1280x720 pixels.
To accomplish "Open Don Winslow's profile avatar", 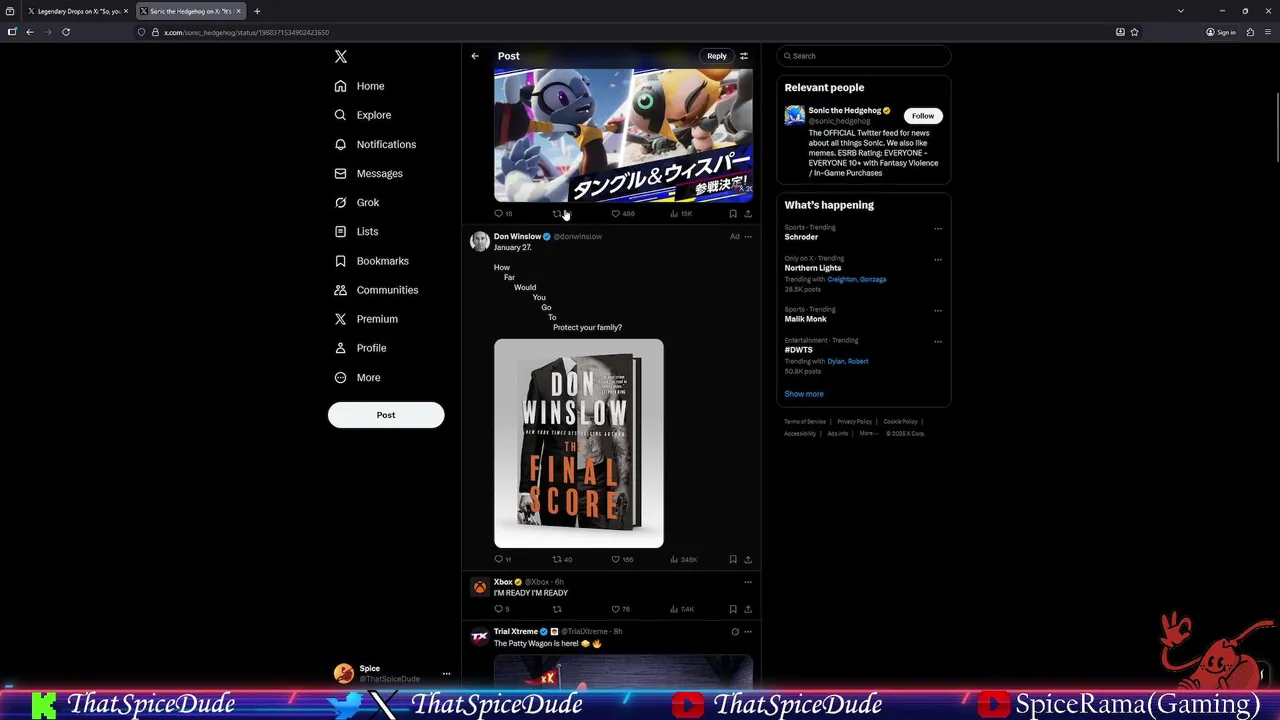I will [480, 241].
